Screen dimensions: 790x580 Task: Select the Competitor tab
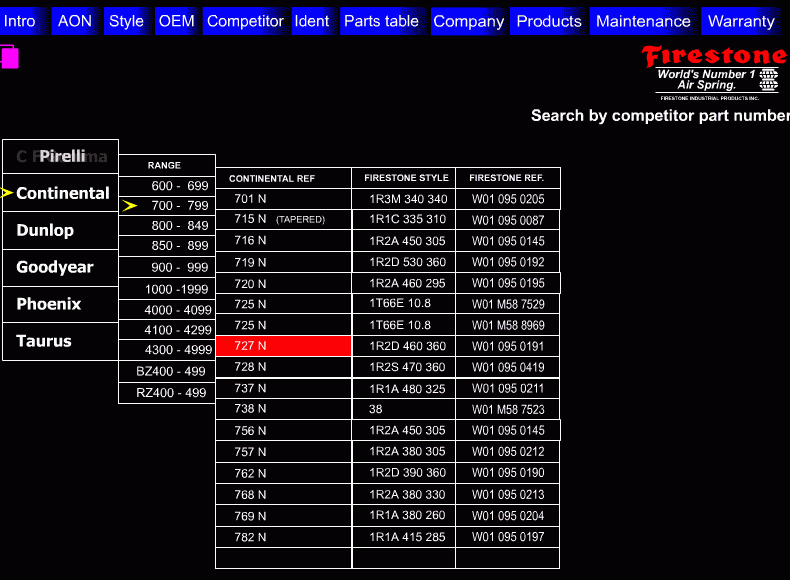coord(245,21)
